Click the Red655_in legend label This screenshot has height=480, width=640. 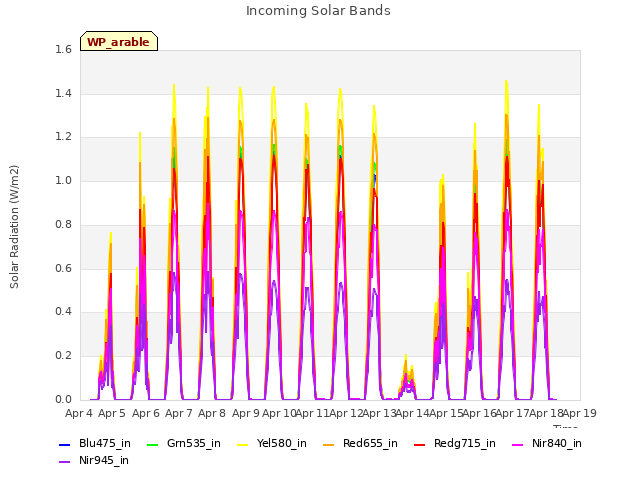370,443
